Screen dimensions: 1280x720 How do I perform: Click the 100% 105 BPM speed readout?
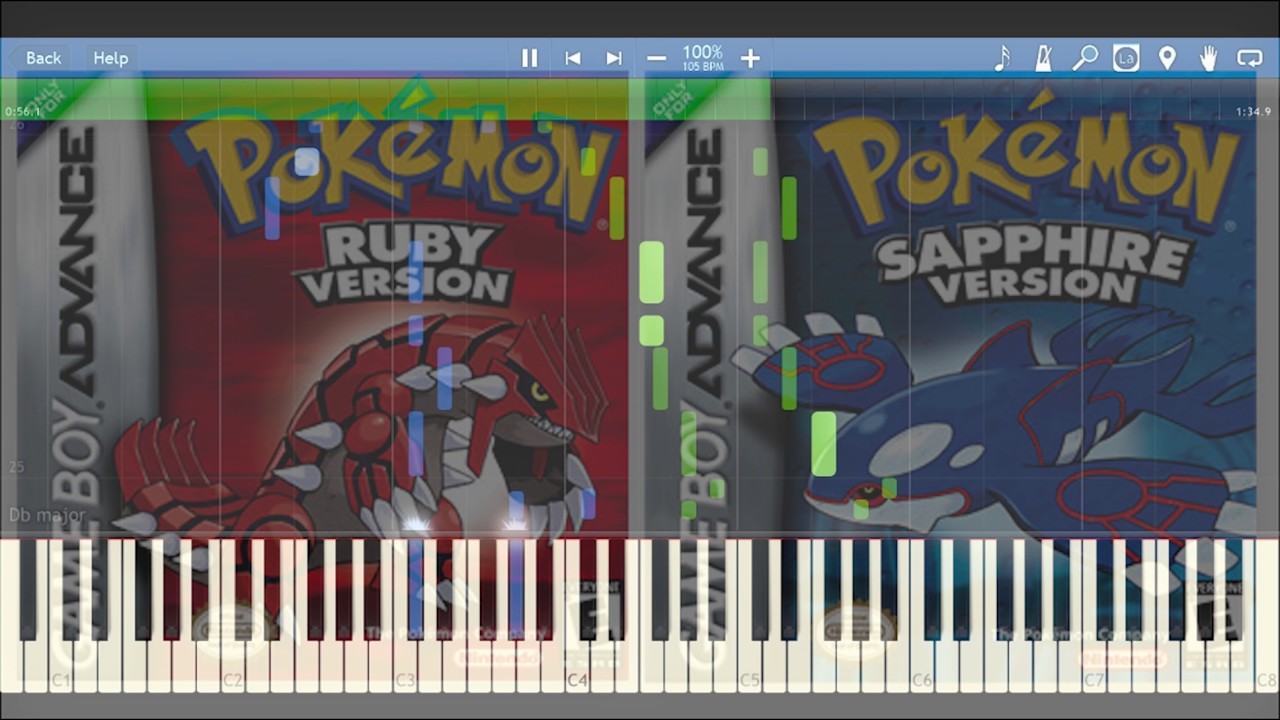pos(703,57)
